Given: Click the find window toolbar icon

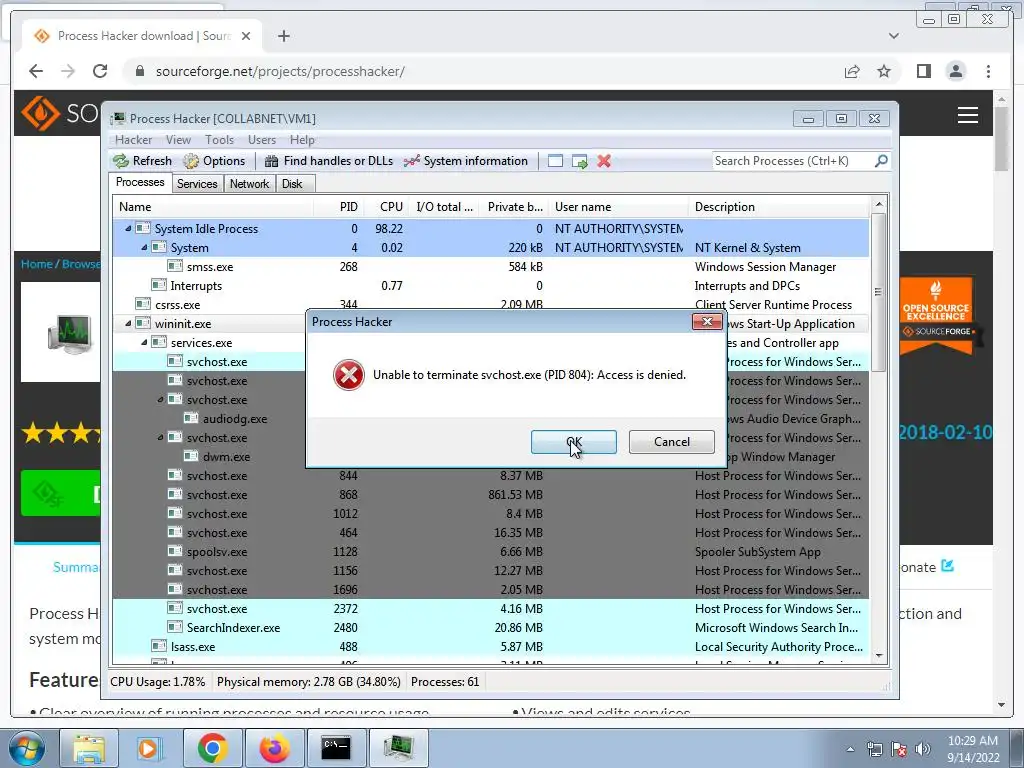Looking at the screenshot, I should [555, 161].
